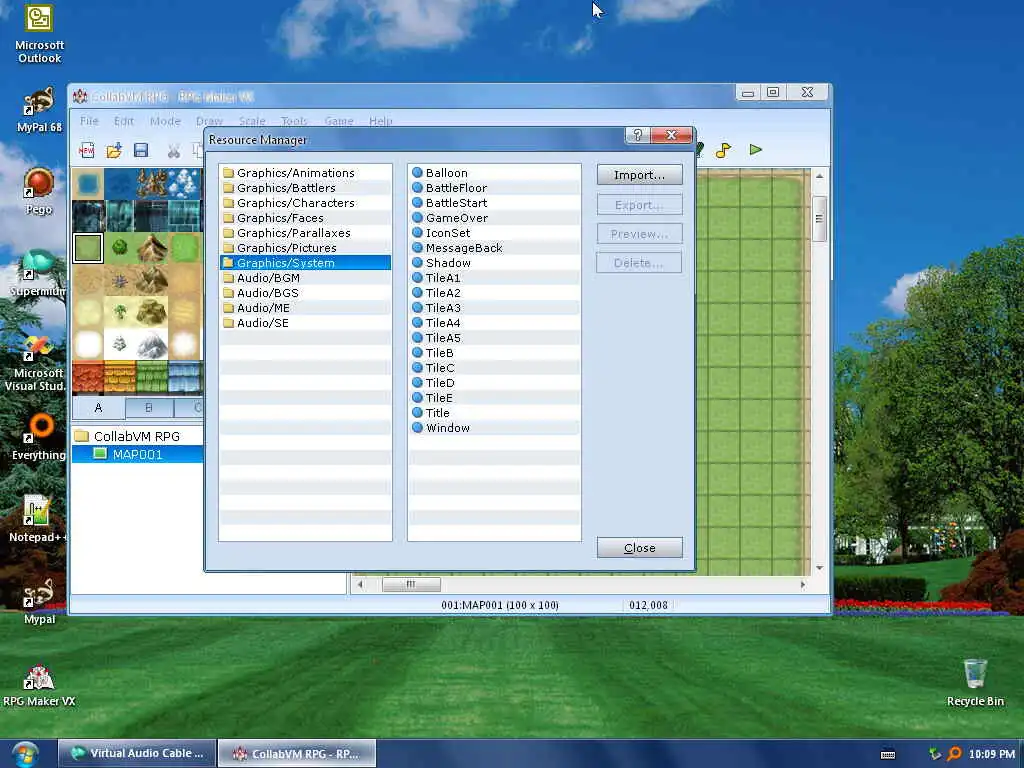The height and width of the screenshot is (768, 1024).
Task: Click the Save floppy disk icon
Action: coord(140,150)
